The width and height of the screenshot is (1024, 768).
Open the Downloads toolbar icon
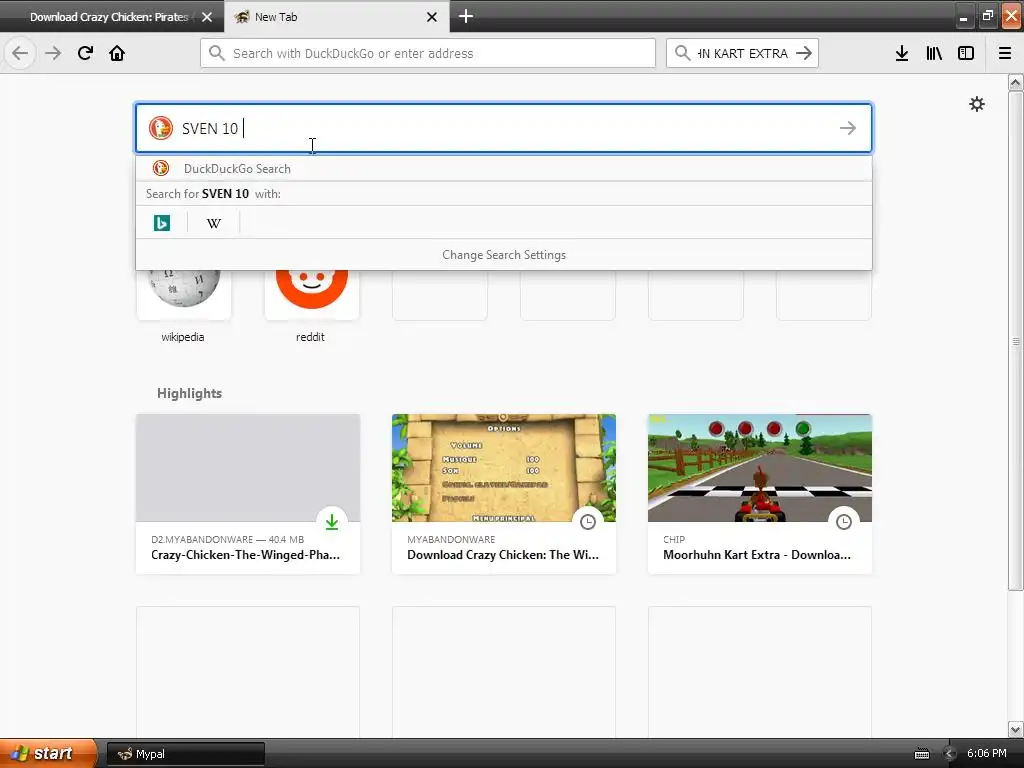(x=902, y=53)
